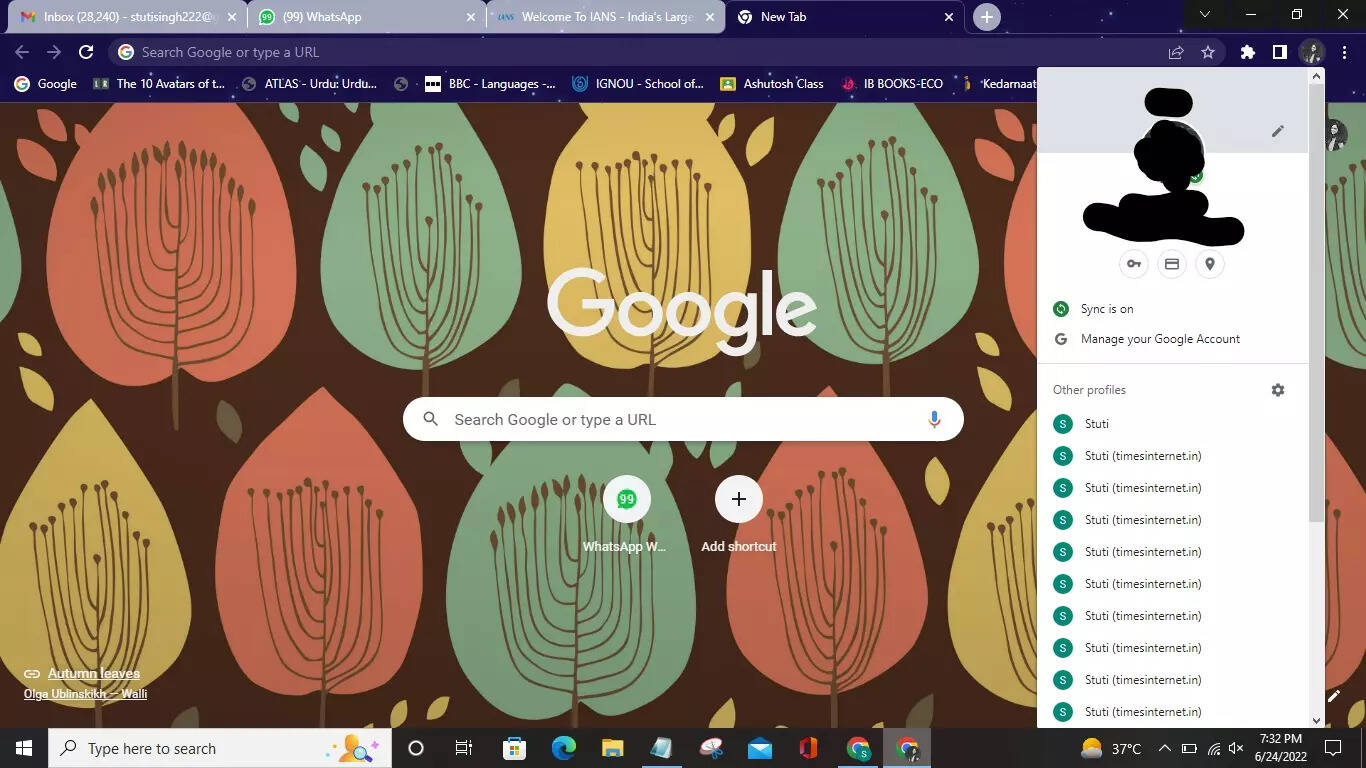The height and width of the screenshot is (768, 1366).
Task: Open the Chrome extensions puzzle icon
Action: 1246,52
